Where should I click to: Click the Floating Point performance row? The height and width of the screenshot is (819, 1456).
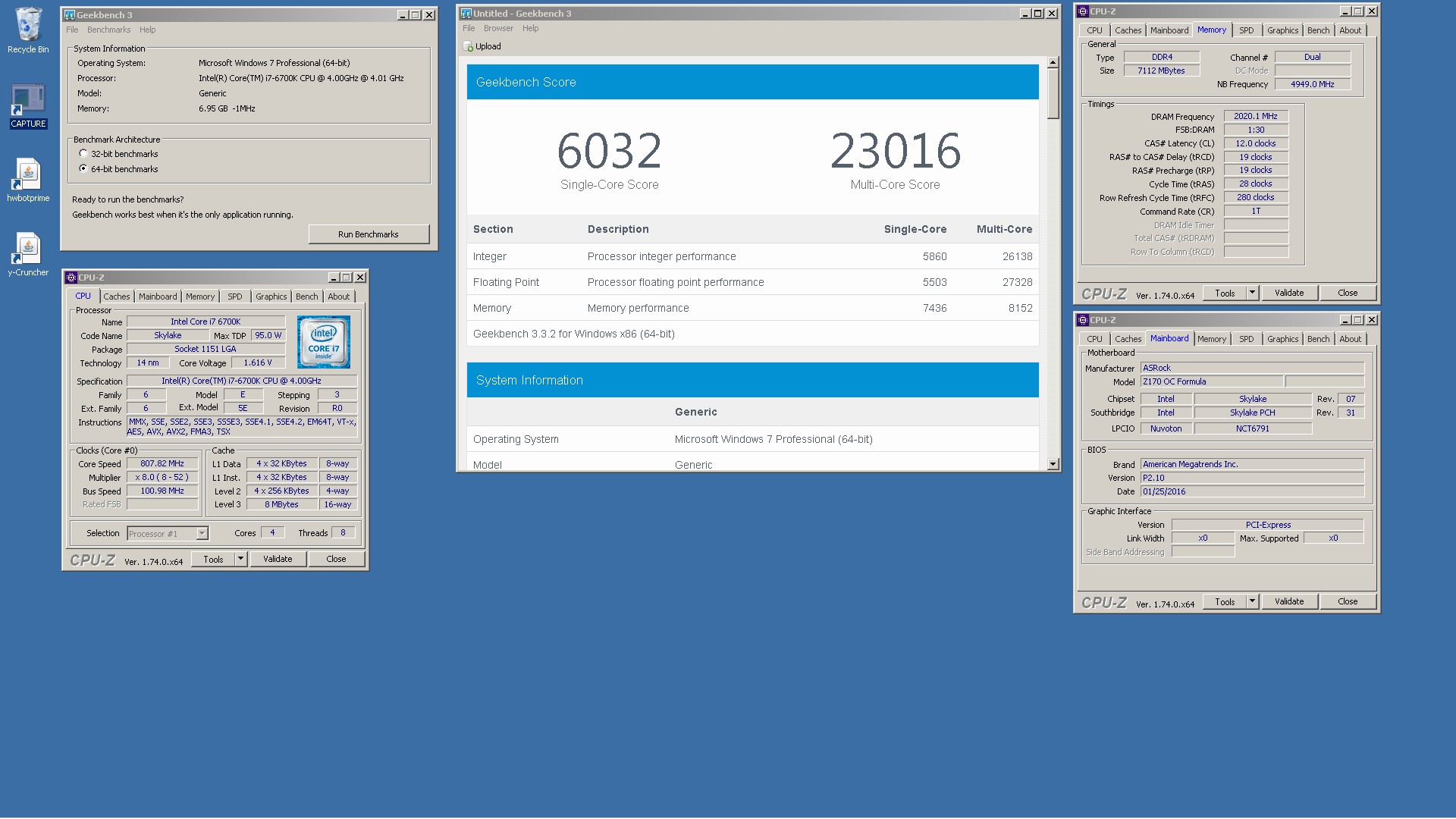(752, 282)
